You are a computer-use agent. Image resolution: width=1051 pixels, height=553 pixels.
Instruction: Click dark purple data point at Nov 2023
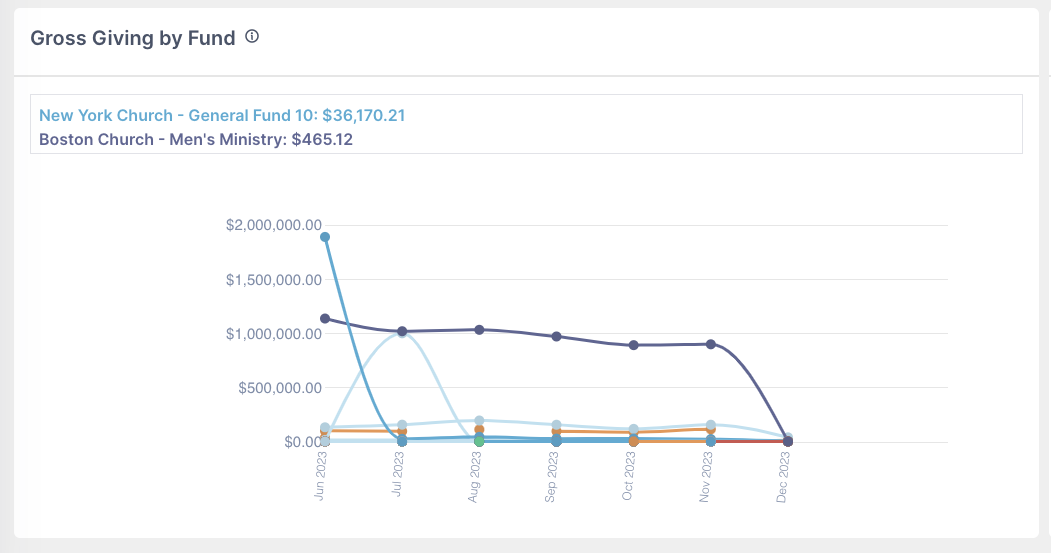point(711,344)
